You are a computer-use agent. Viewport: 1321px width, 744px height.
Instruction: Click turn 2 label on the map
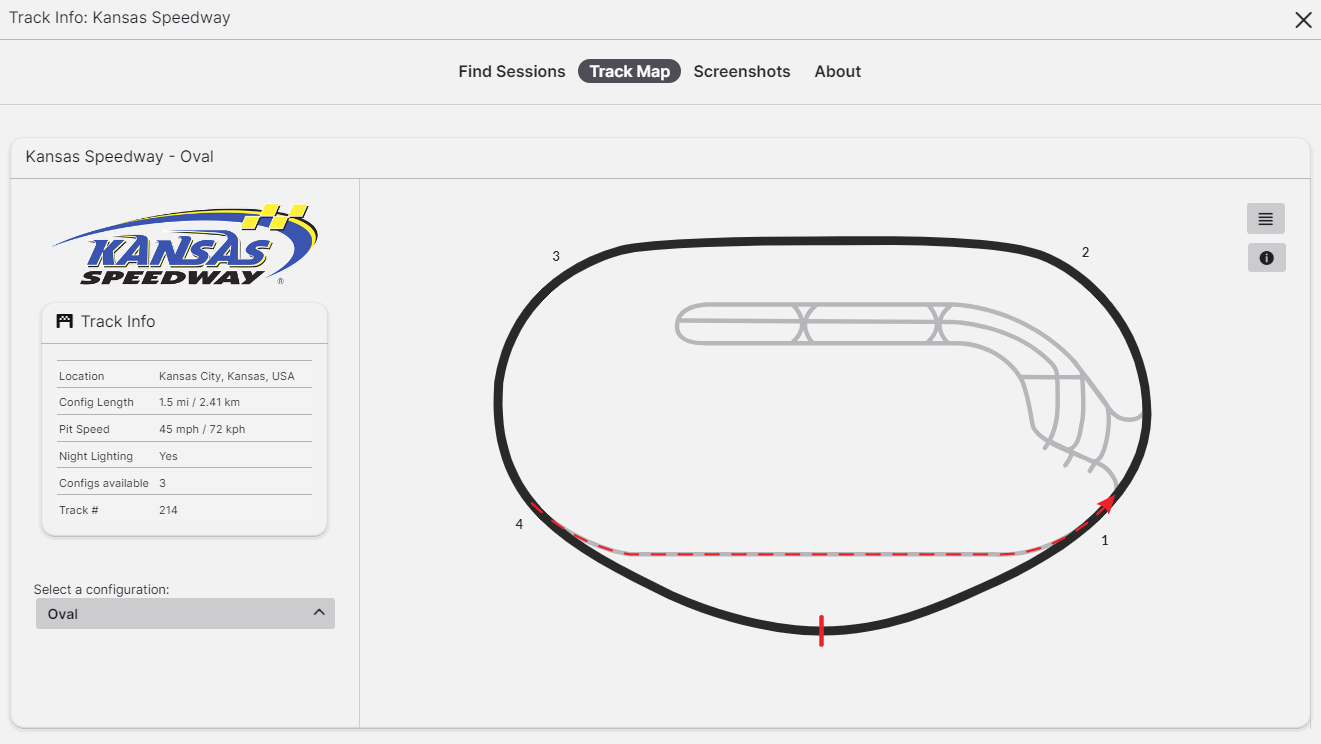[1085, 252]
